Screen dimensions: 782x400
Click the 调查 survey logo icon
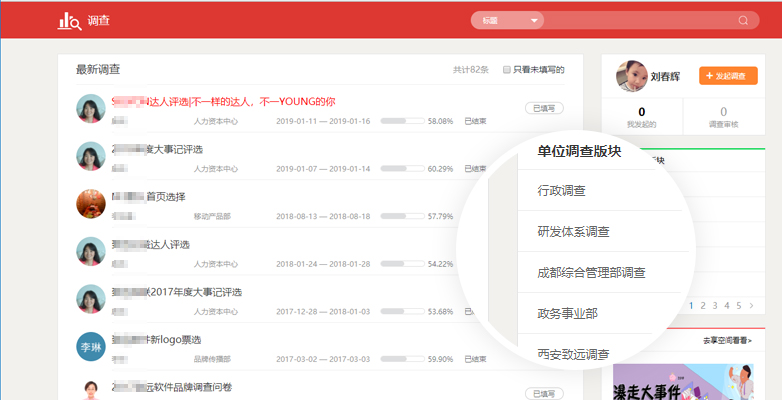69,20
